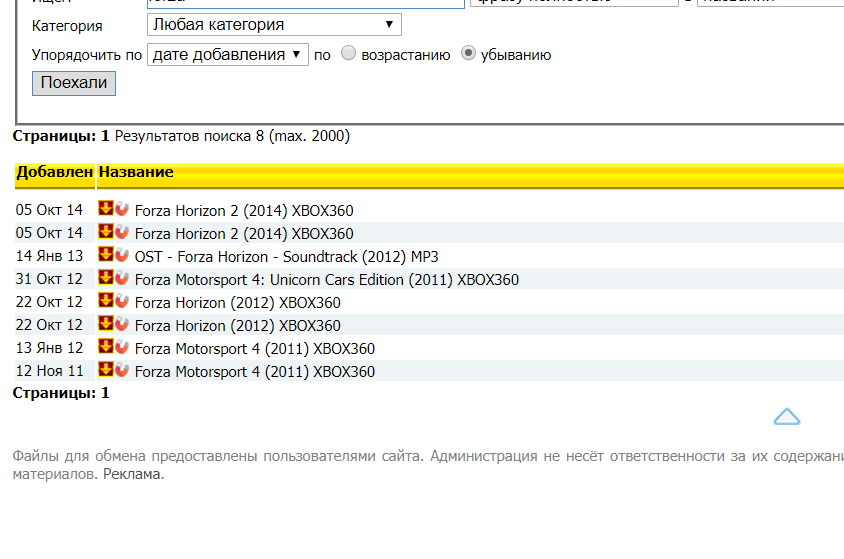Image resolution: width=844 pixels, height=559 pixels.
Task: Open Forza Motorsport 4 link added 13 Янв 12
Action: pos(255,349)
